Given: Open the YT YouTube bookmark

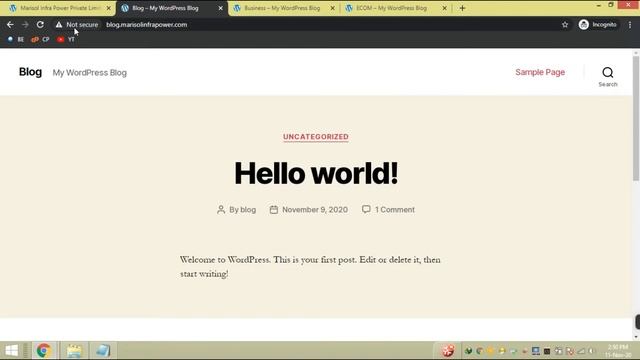Looking at the screenshot, I should click(x=66, y=40).
